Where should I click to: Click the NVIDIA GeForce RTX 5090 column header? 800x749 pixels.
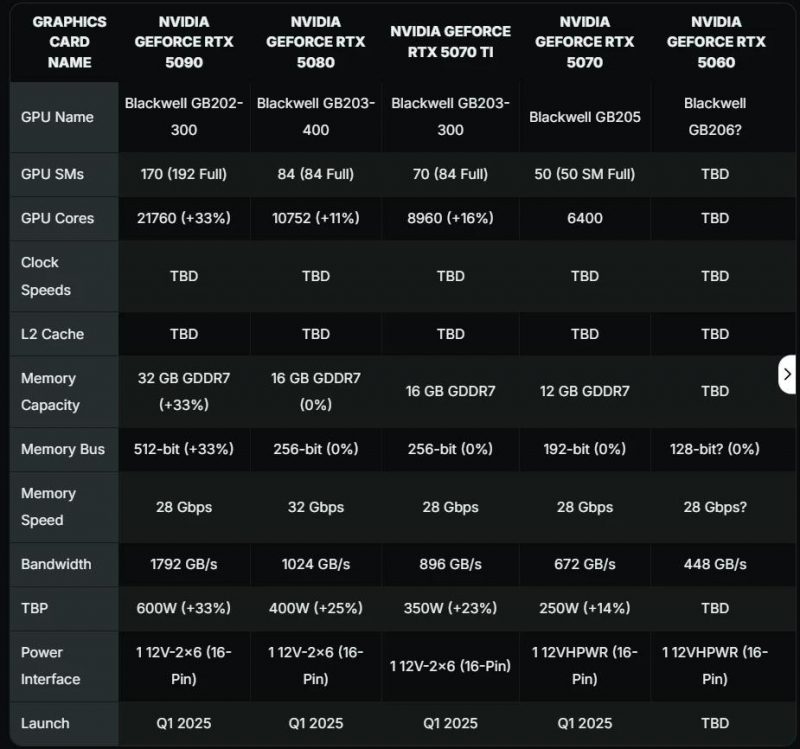click(184, 42)
